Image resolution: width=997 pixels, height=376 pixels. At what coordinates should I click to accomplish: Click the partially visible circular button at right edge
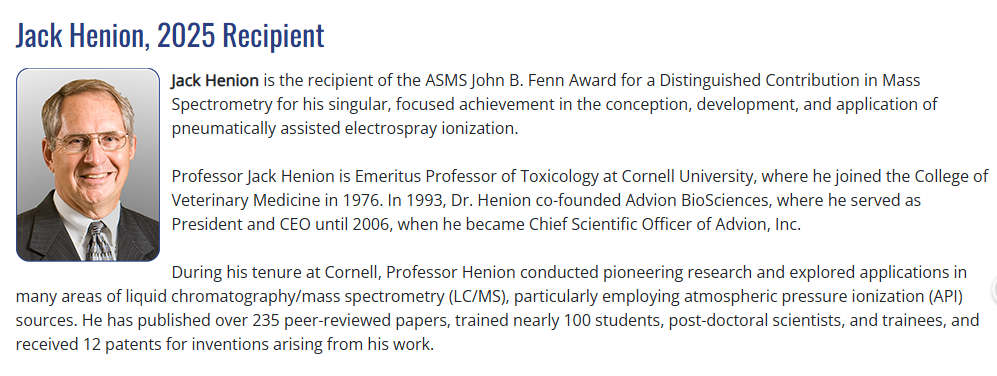tap(994, 289)
